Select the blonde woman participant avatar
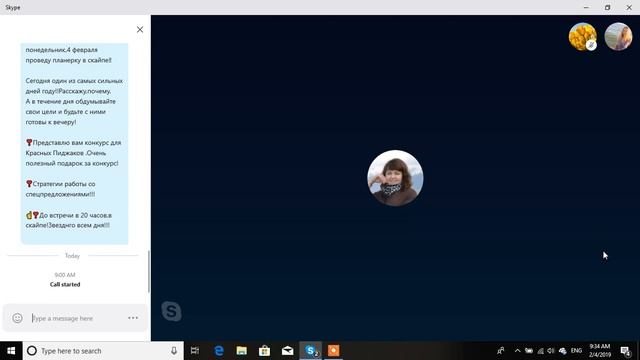This screenshot has width=640, height=360. point(618,37)
